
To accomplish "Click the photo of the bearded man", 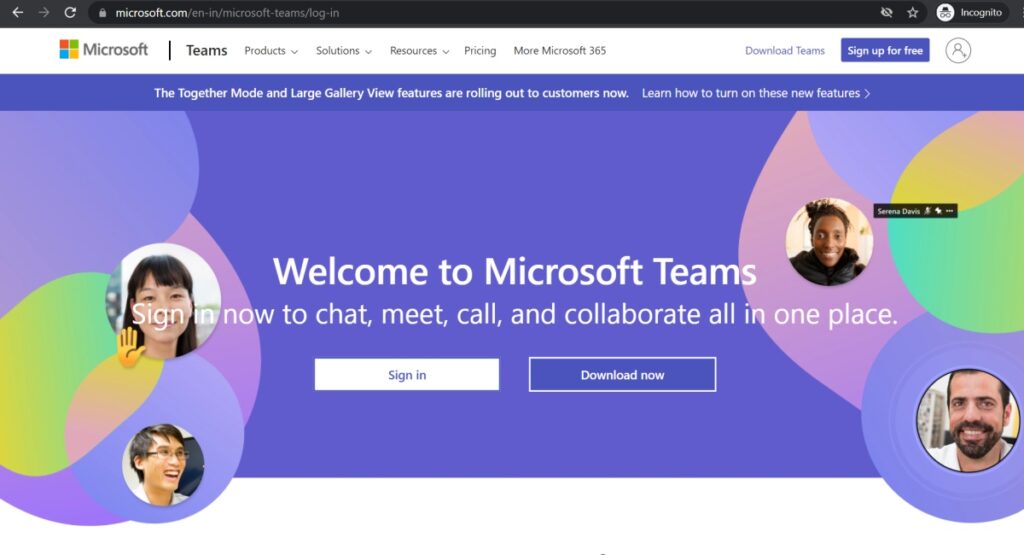I will point(967,420).
